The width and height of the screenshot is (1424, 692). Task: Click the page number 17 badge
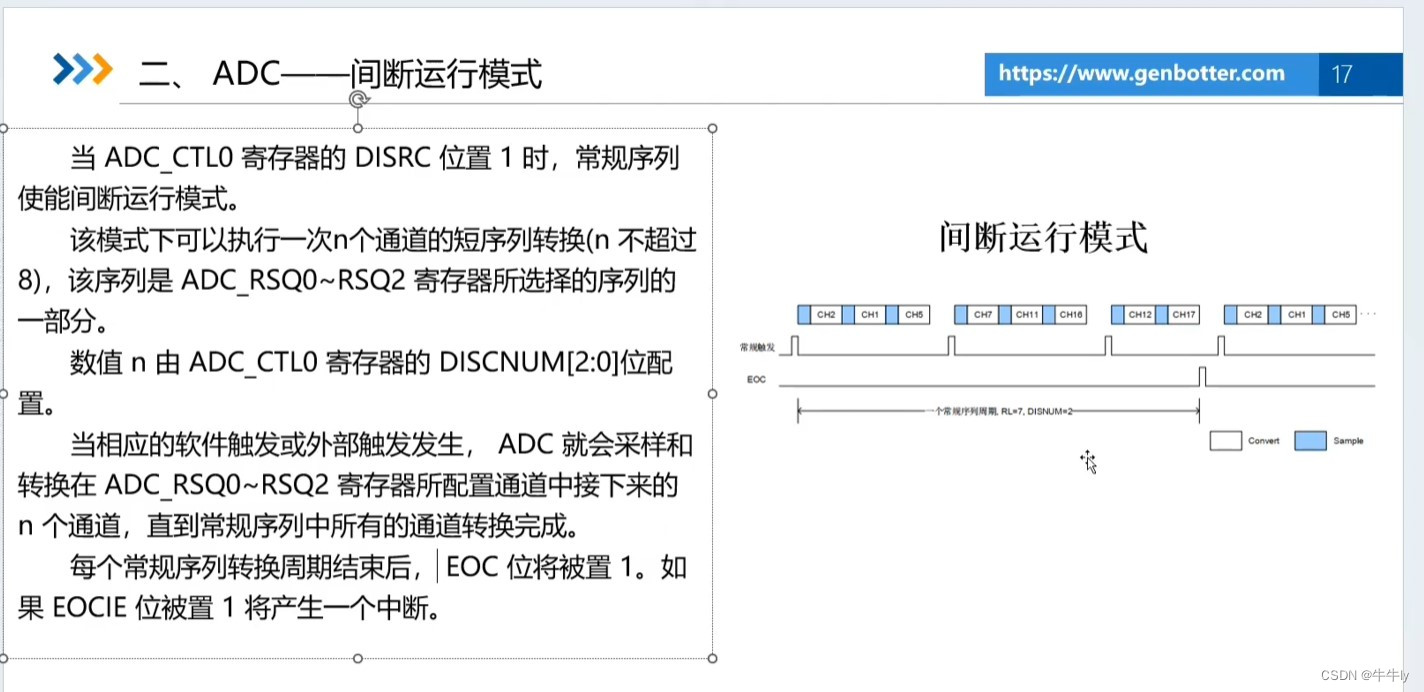(1343, 73)
